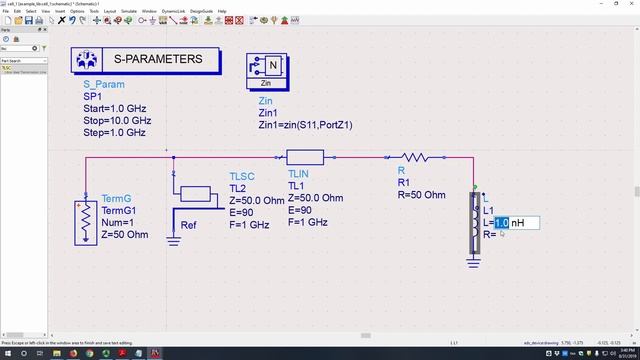Create a new schematic with New icon
This screenshot has height=360, width=640.
pos(8,20)
